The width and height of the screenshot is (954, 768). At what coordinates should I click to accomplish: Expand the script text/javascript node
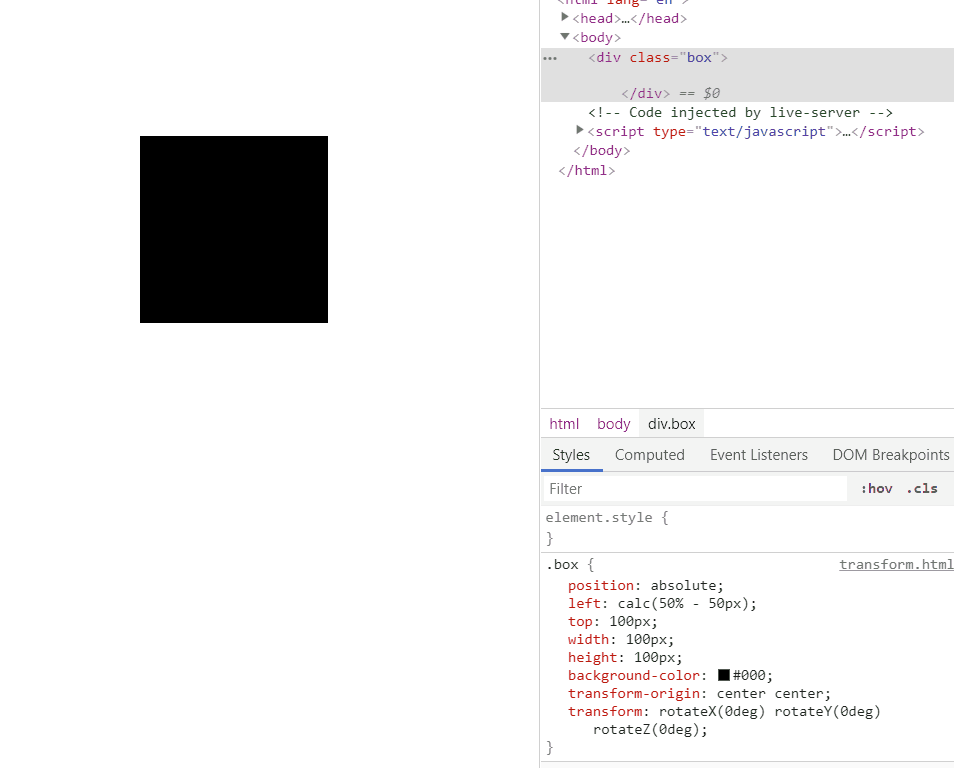[x=580, y=130]
